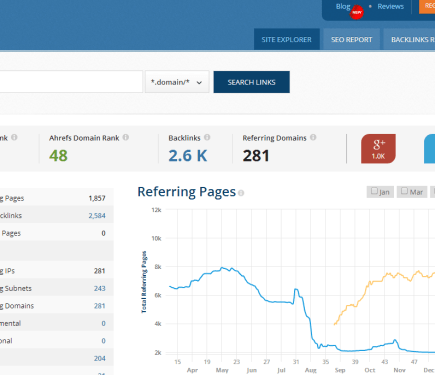This screenshot has height=375, width=435.
Task: Switch to the SEO Report tab
Action: [351, 39]
